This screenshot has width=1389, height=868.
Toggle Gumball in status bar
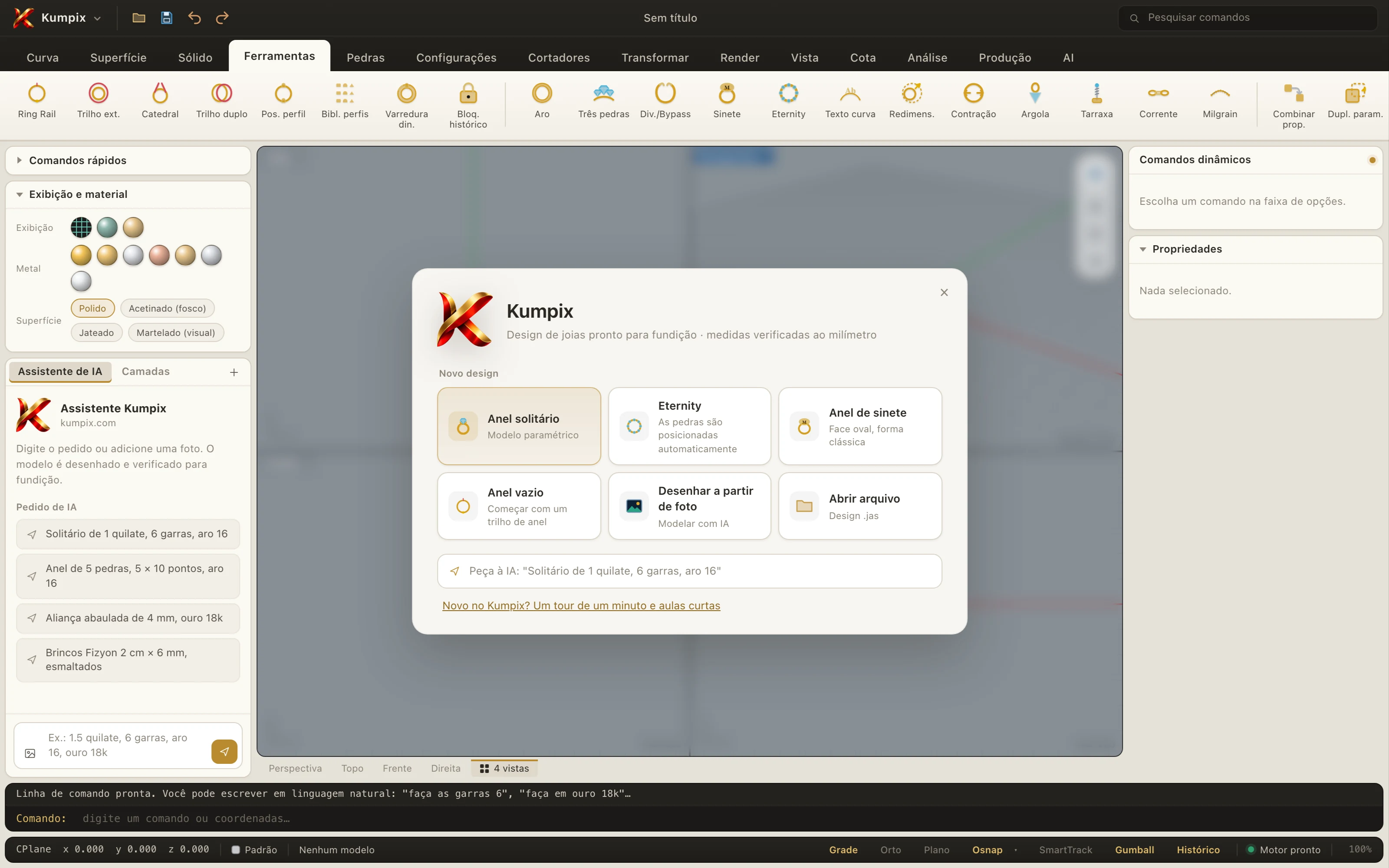point(1134,850)
